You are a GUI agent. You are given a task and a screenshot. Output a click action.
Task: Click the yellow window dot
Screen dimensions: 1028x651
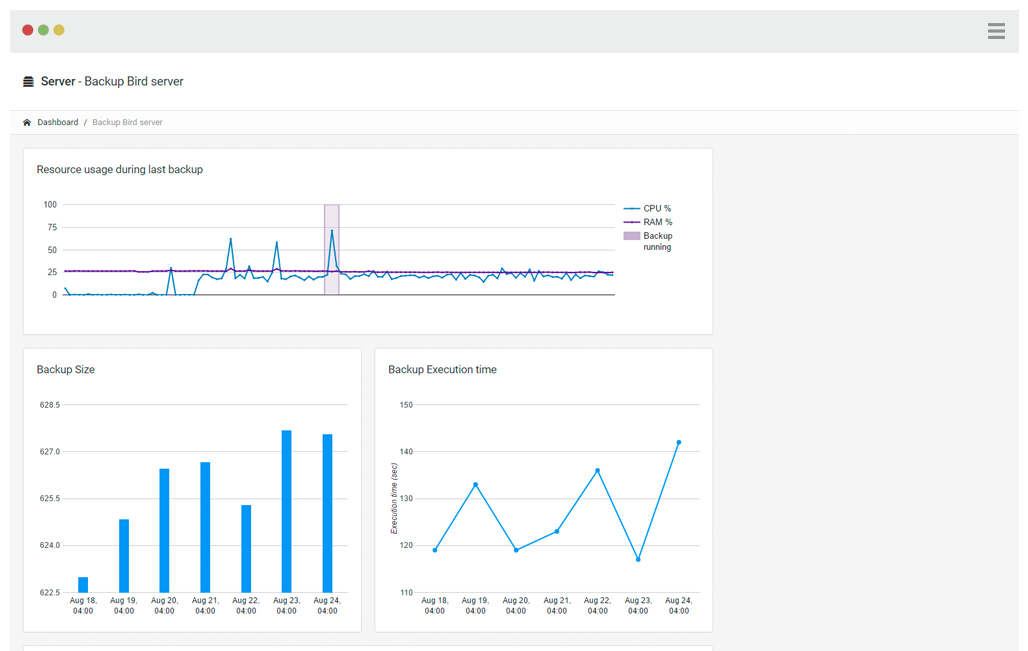click(x=59, y=30)
